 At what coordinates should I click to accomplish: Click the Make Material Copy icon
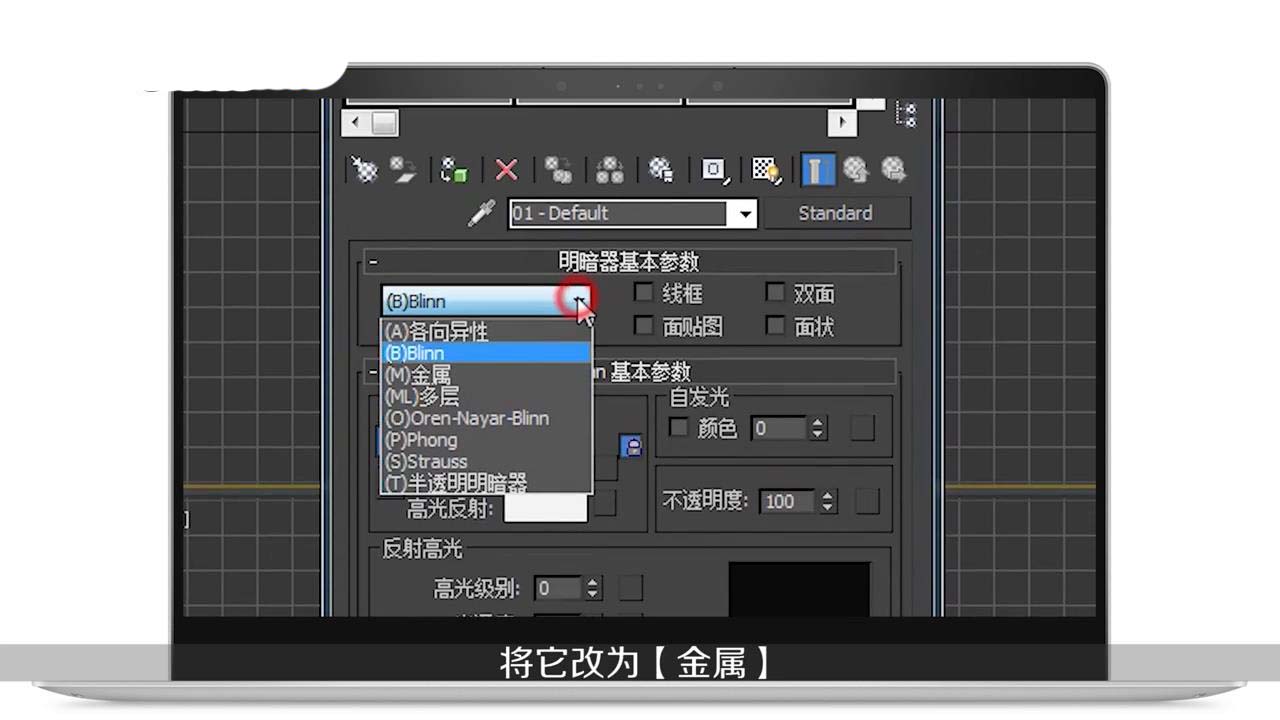559,170
